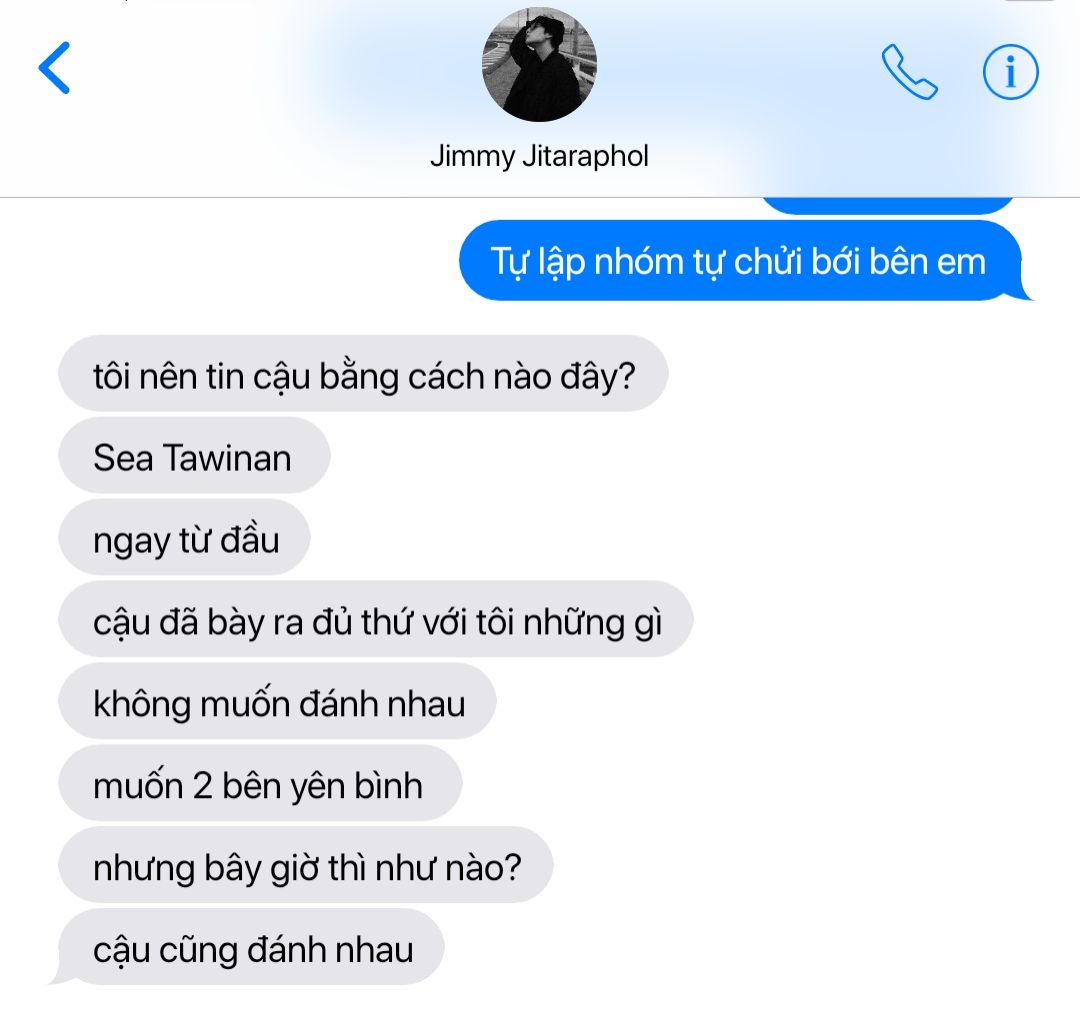The height and width of the screenshot is (1017, 1080).
Task: Open Jimmy Jitaraphol's profile picture
Action: coord(539,65)
